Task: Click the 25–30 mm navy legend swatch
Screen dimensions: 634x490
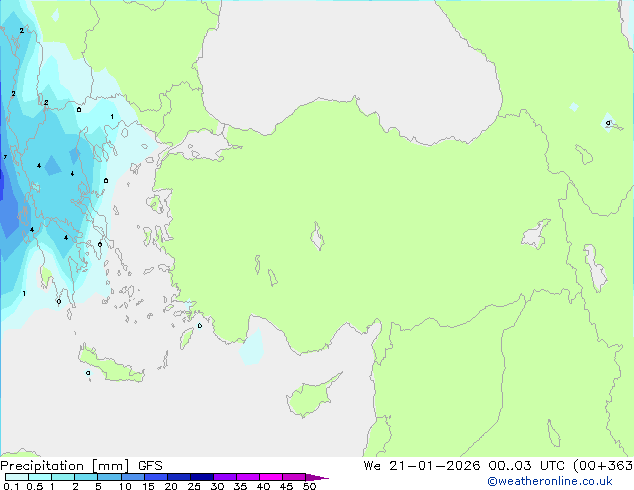Action: click(x=202, y=477)
